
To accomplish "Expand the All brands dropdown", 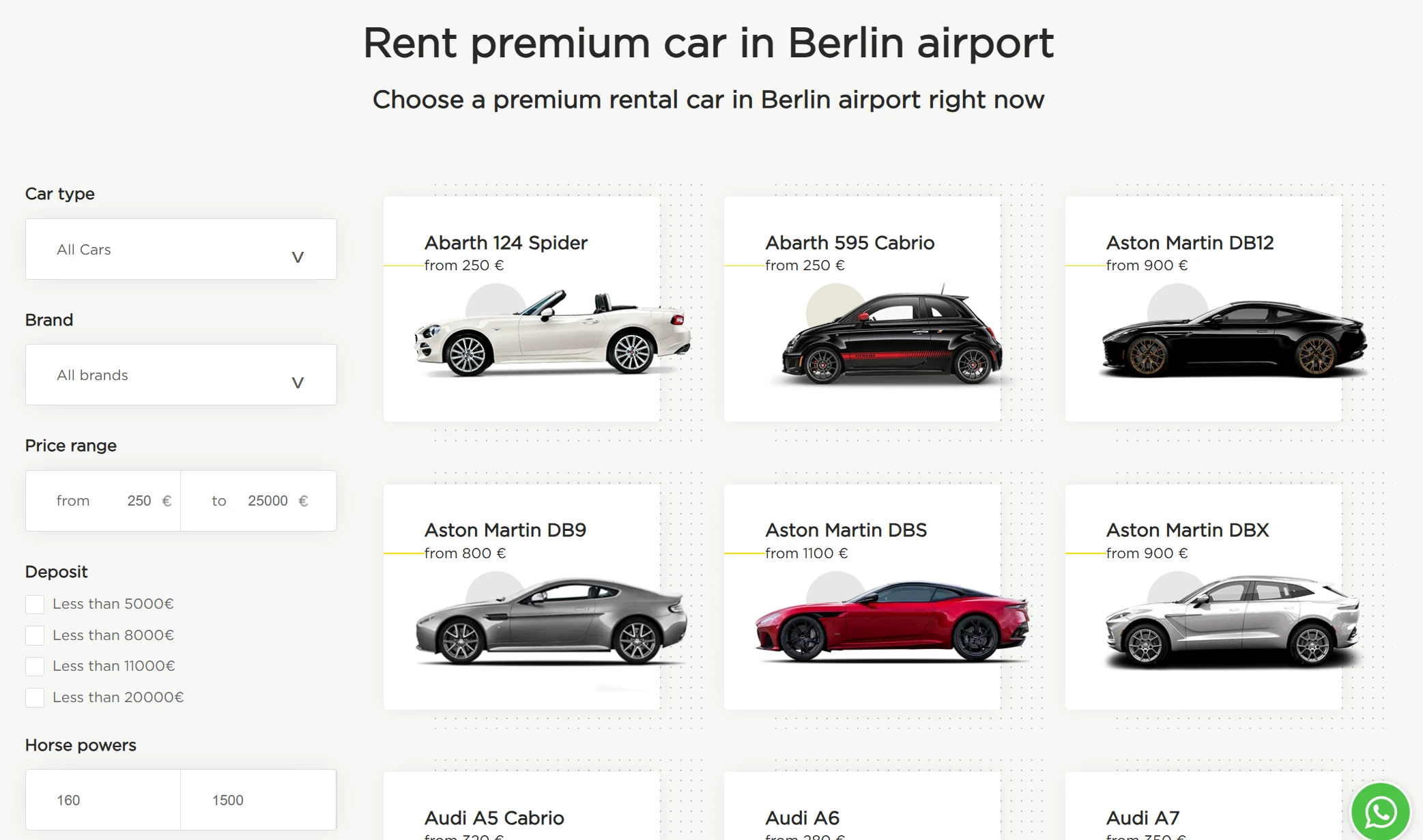I will pyautogui.click(x=181, y=375).
